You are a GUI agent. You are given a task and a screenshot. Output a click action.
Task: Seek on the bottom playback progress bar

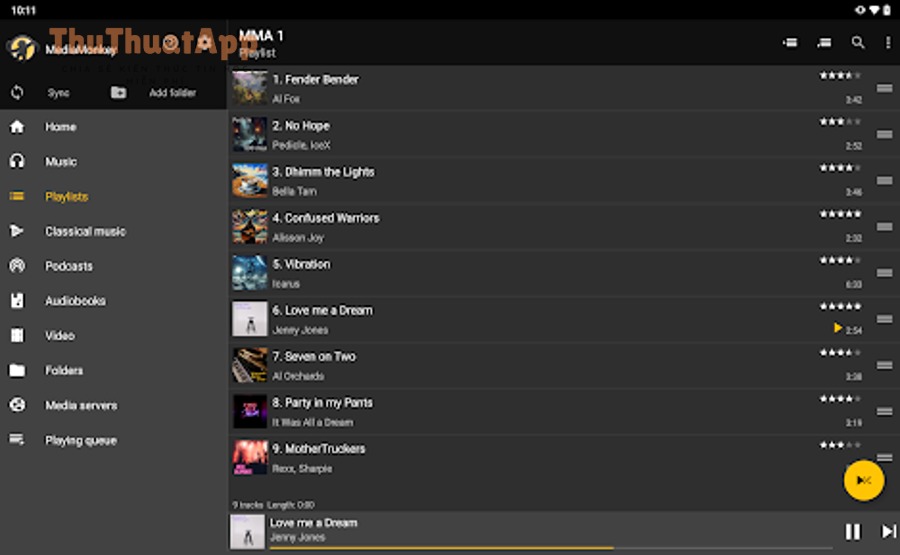tap(551, 548)
